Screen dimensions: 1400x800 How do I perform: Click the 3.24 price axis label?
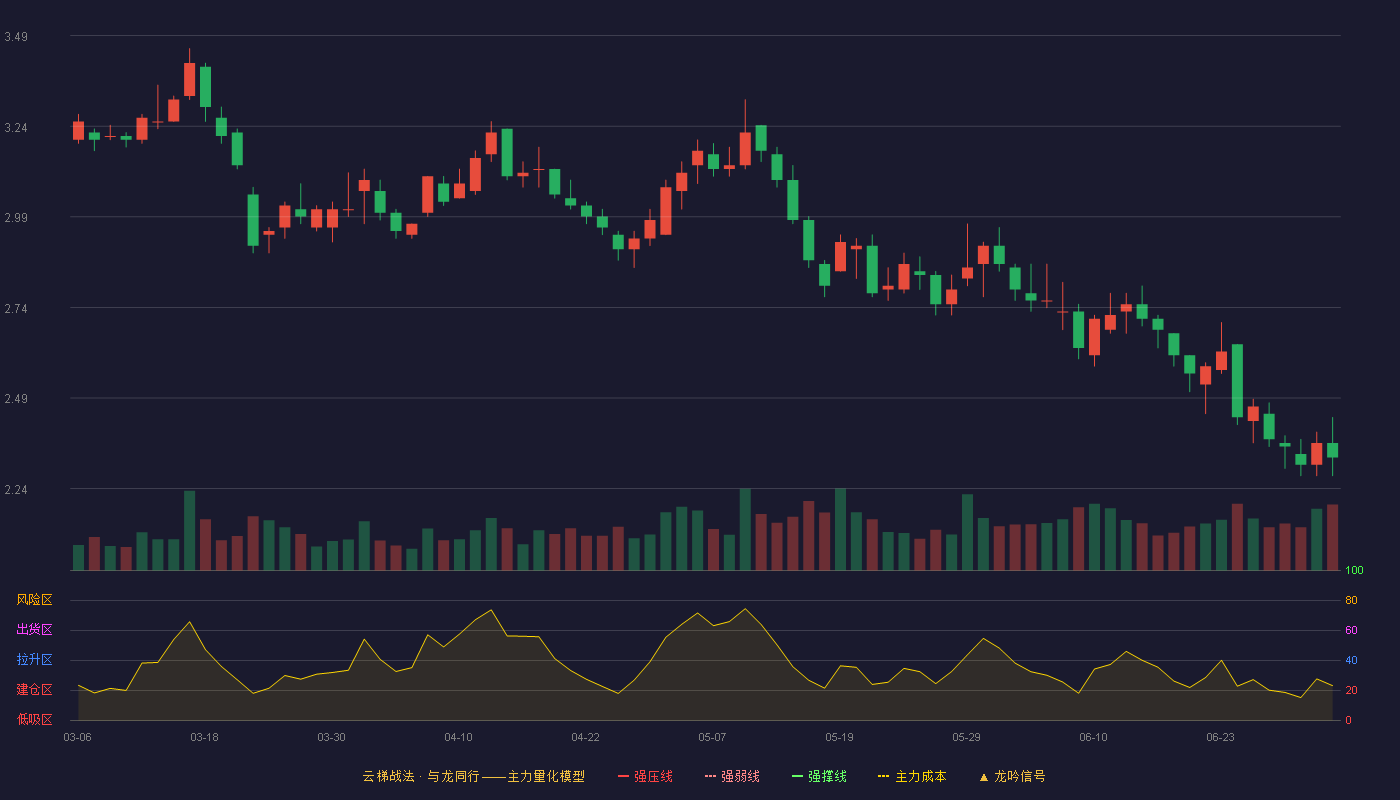pyautogui.click(x=16, y=128)
